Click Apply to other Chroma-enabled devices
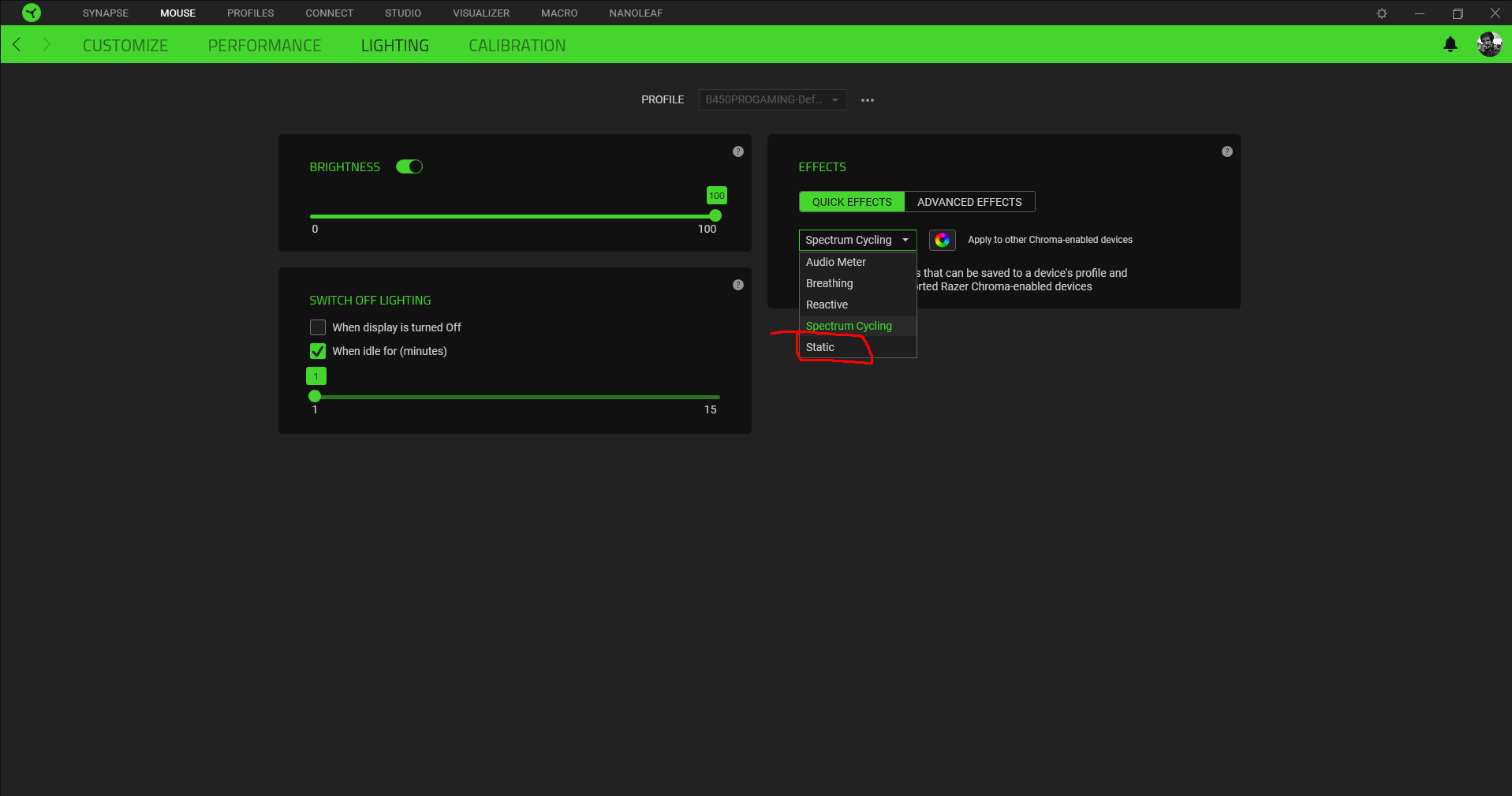 [x=1050, y=240]
